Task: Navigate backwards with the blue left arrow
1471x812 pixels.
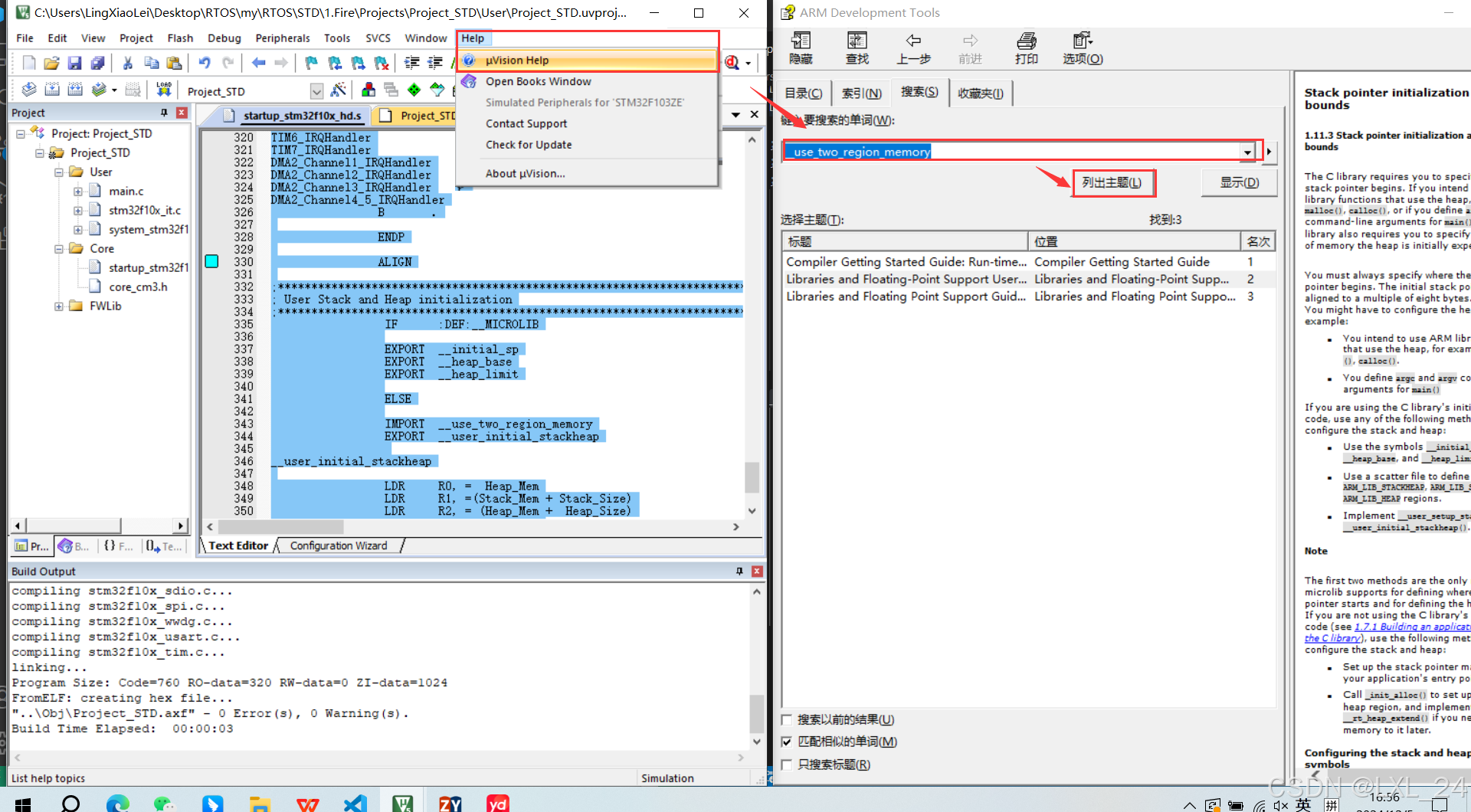Action: pyautogui.click(x=258, y=63)
